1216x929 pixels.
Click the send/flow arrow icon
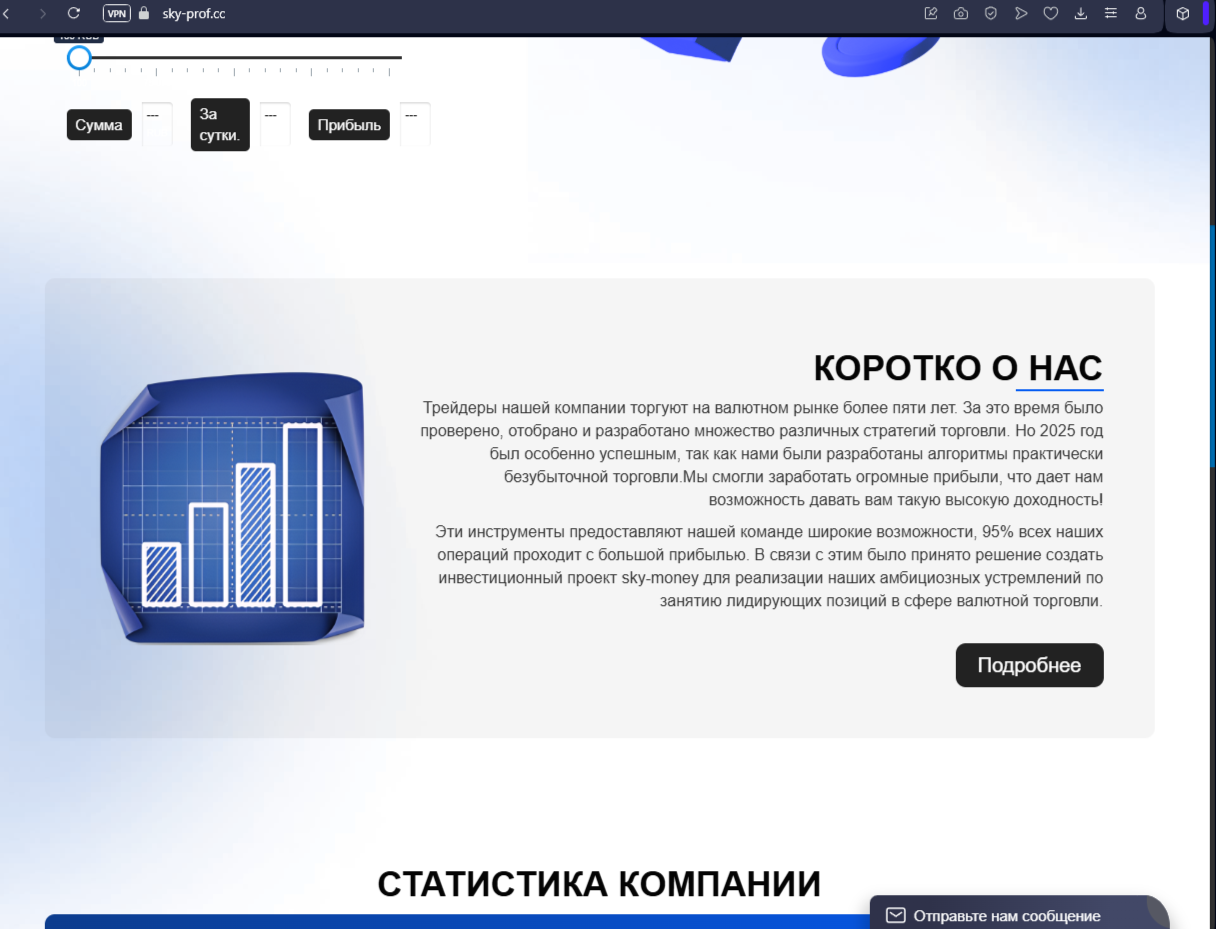[1021, 14]
